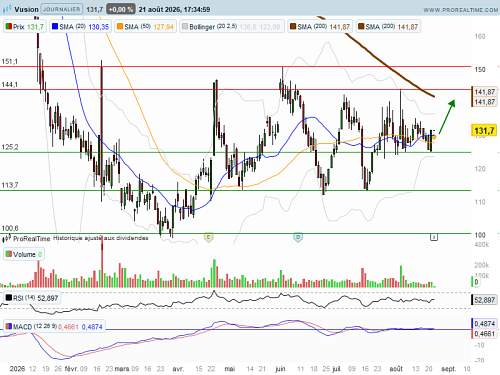Click the +0,00 % variation badge
Screen dimensions: 500x375
pos(121,9)
